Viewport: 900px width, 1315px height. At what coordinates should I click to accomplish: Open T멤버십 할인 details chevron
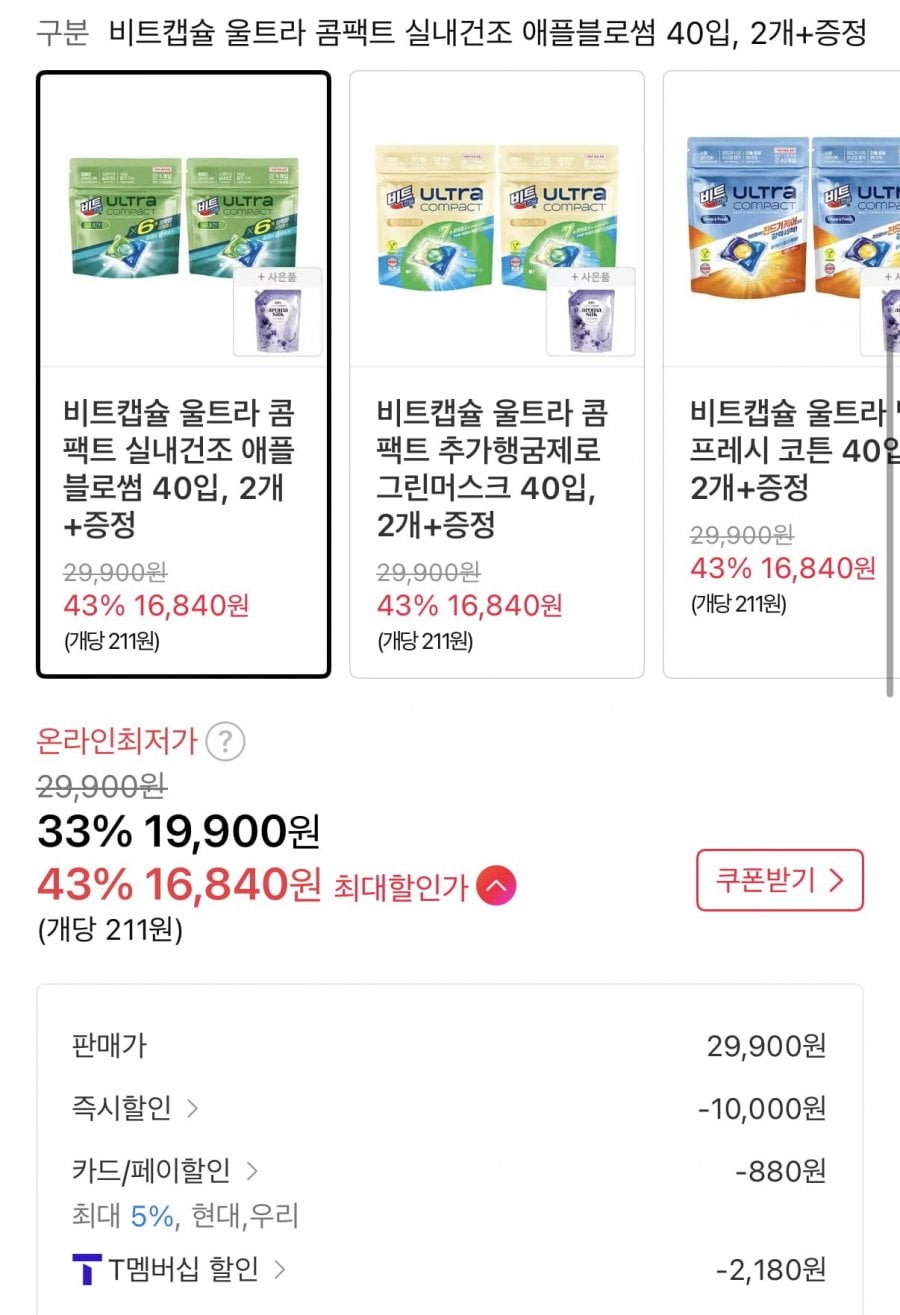pyautogui.click(x=280, y=1270)
